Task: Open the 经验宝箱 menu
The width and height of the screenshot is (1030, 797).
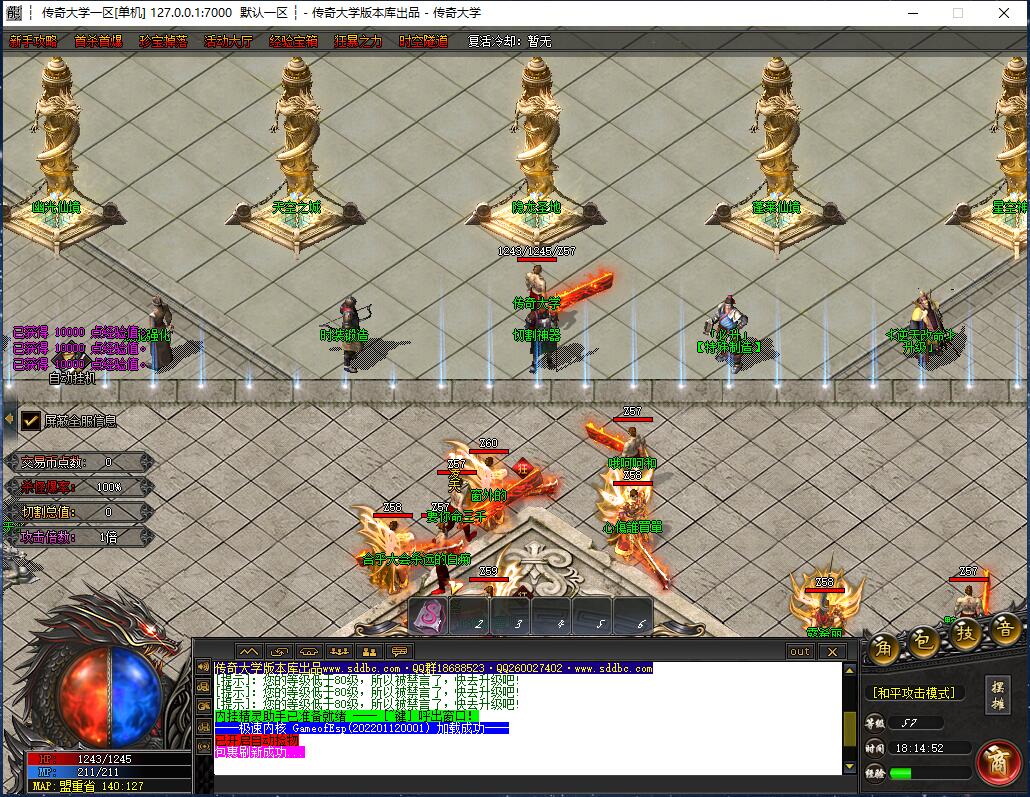Action: [294, 41]
